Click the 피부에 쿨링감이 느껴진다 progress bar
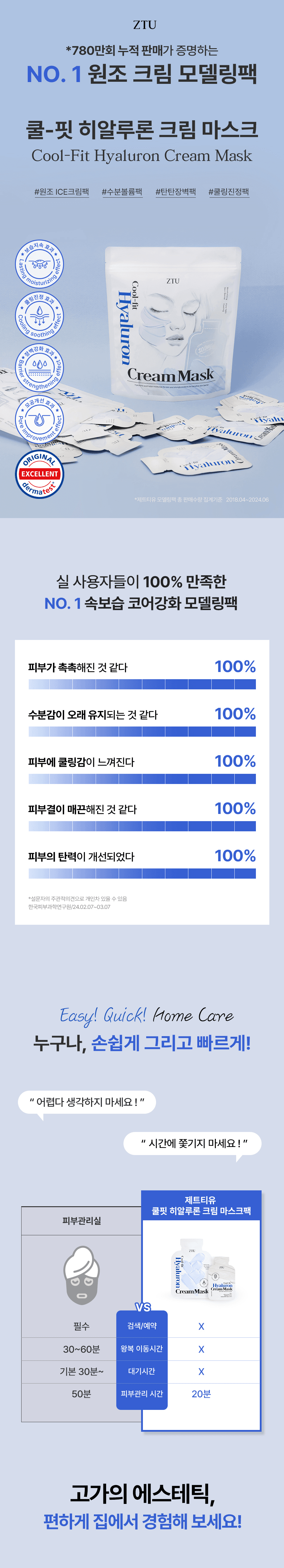 (x=142, y=779)
